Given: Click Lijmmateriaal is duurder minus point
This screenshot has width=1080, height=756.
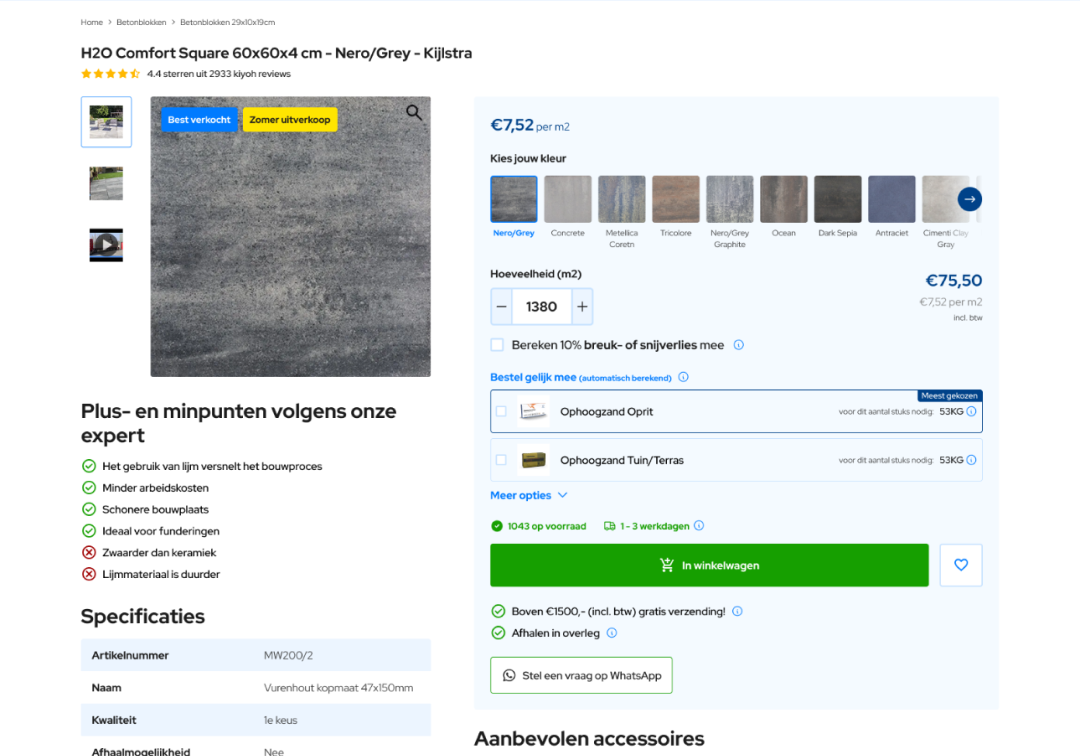Looking at the screenshot, I should point(161,574).
